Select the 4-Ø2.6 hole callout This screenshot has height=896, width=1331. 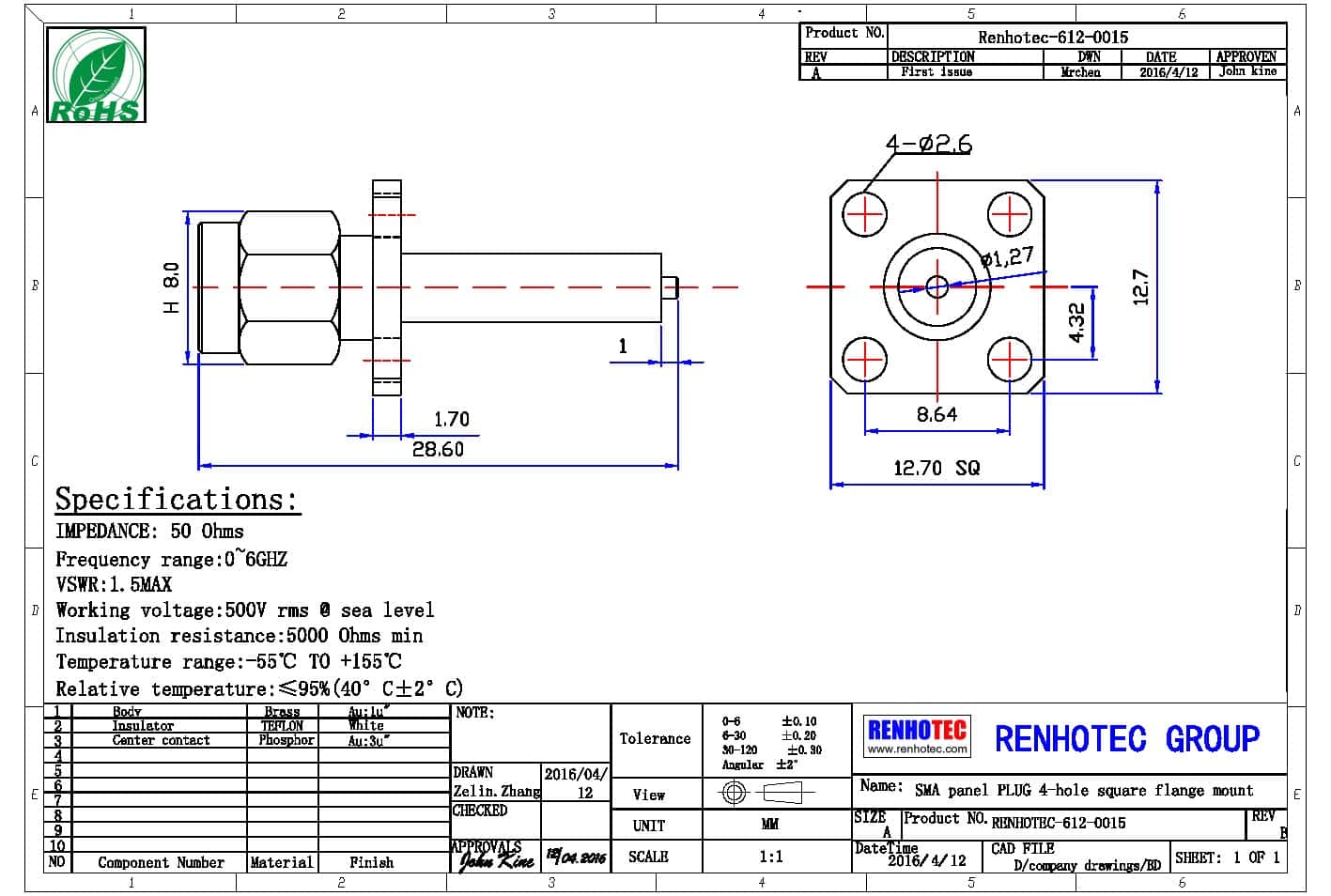[x=928, y=144]
